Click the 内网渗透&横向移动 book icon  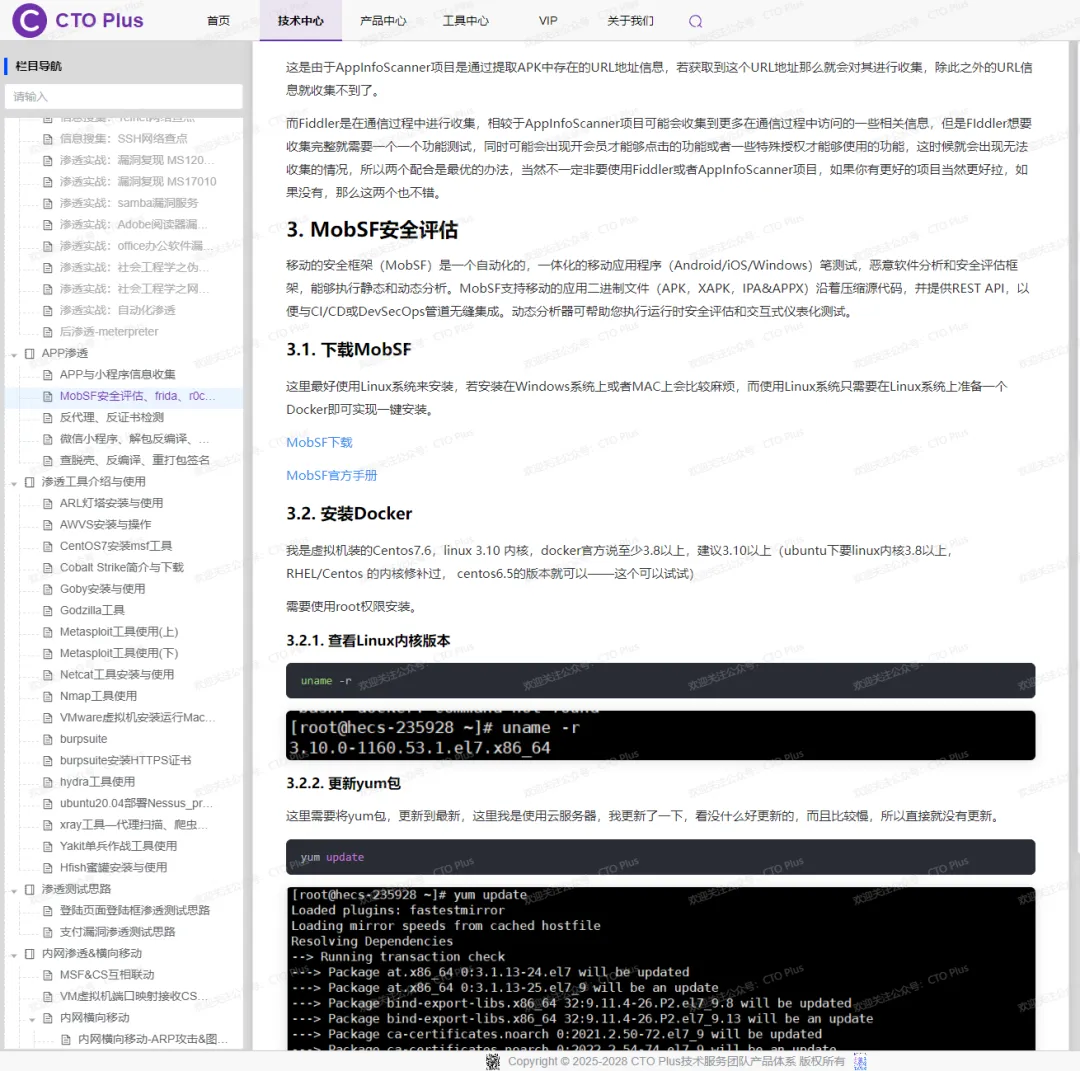[30, 954]
